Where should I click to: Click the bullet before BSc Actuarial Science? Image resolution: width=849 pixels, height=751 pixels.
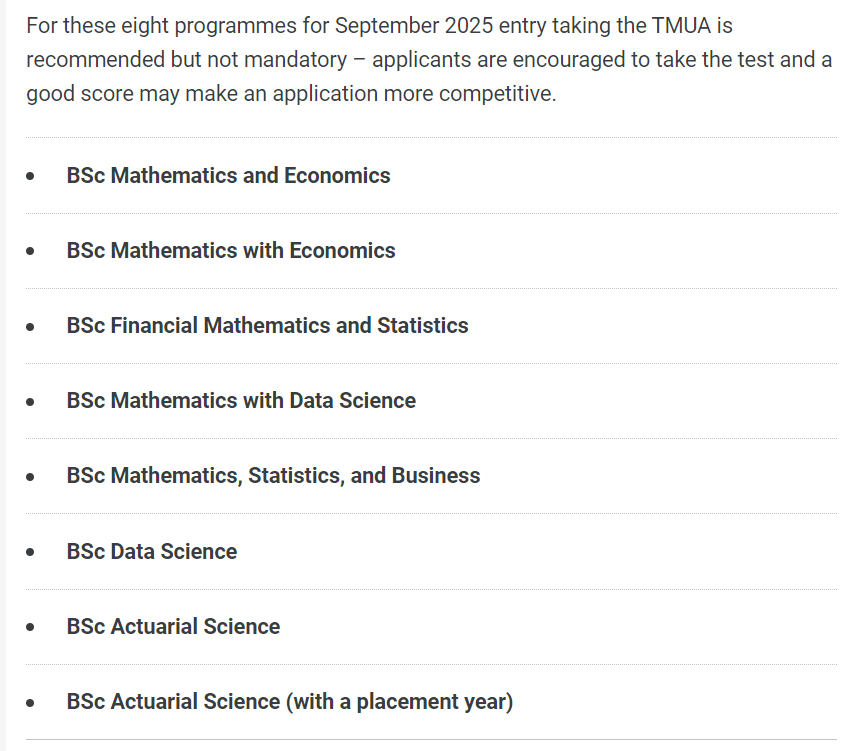(31, 628)
